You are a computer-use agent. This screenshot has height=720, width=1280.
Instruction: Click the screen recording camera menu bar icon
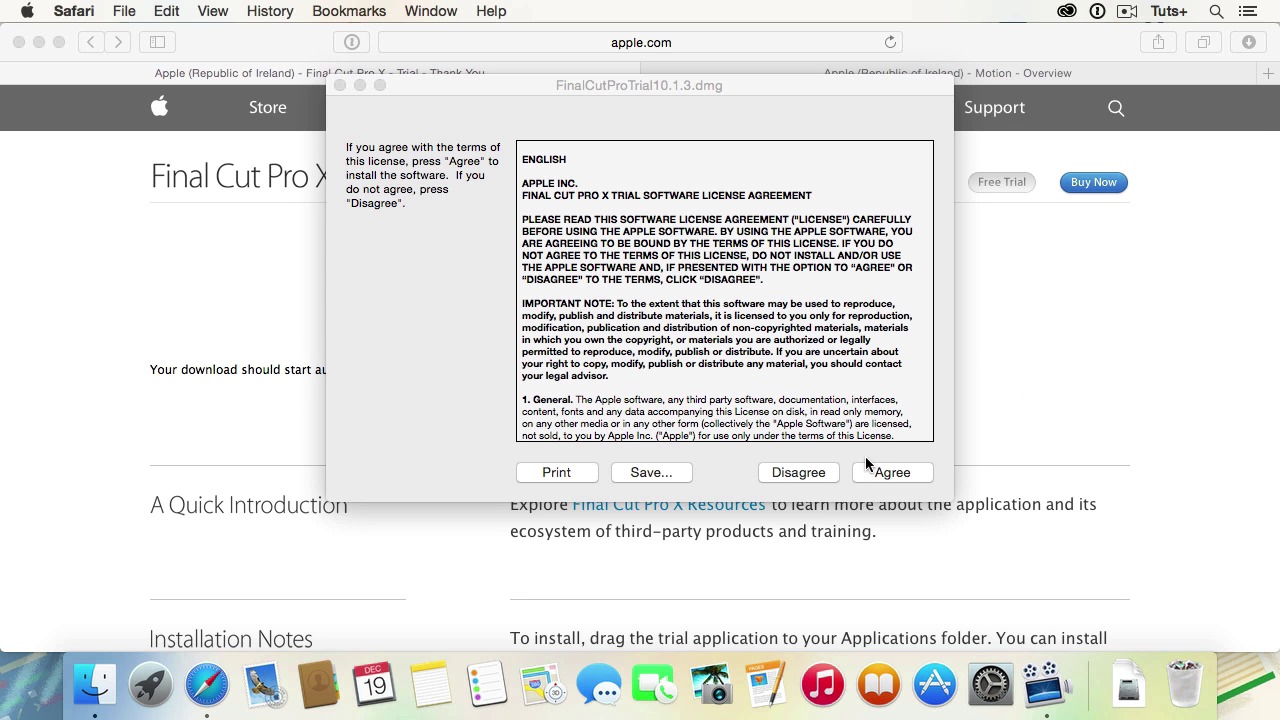tap(1127, 11)
